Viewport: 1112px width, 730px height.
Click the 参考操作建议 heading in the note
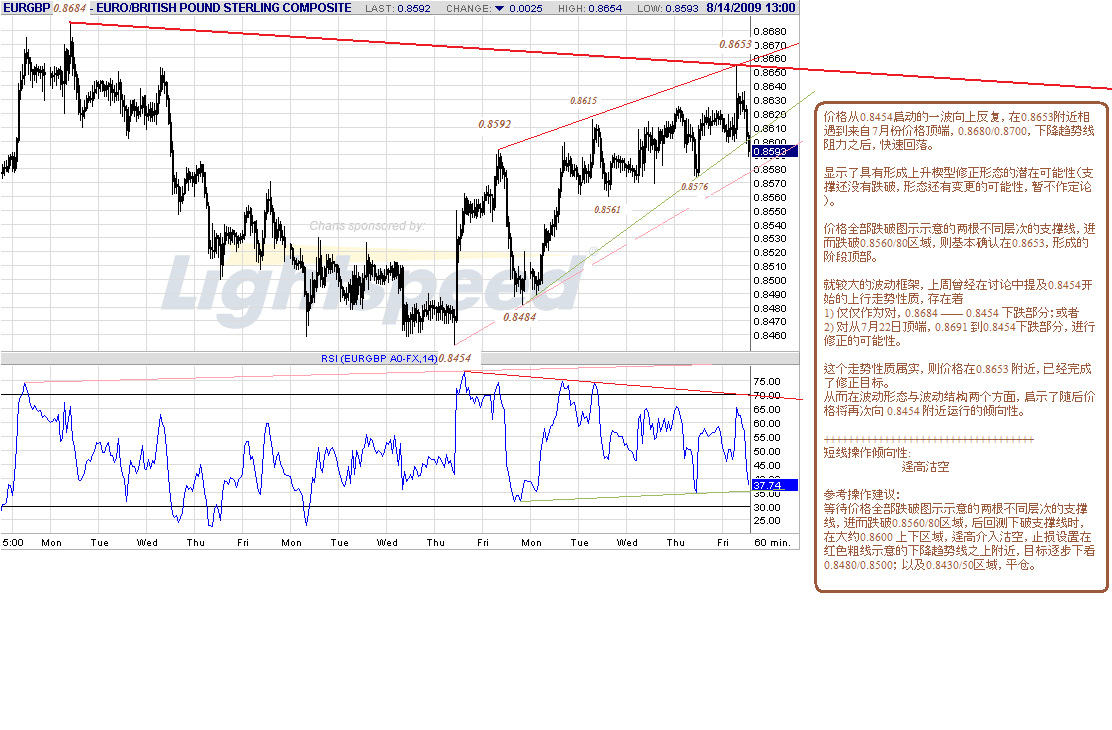point(862,494)
